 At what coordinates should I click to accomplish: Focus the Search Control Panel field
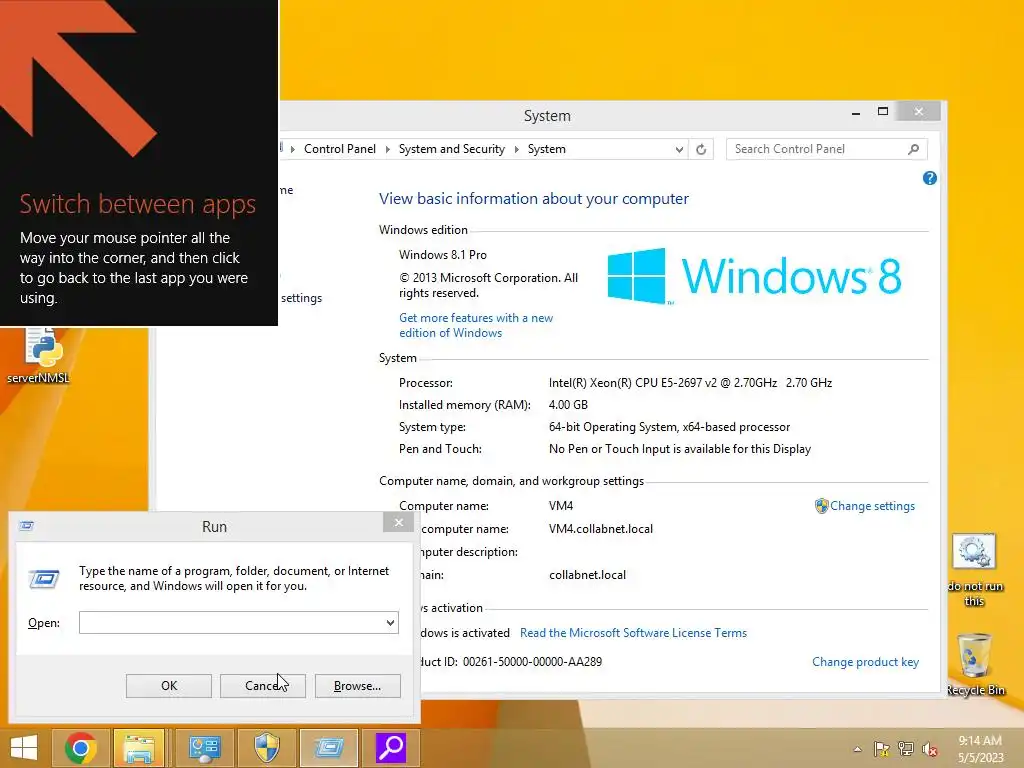pyautogui.click(x=827, y=149)
